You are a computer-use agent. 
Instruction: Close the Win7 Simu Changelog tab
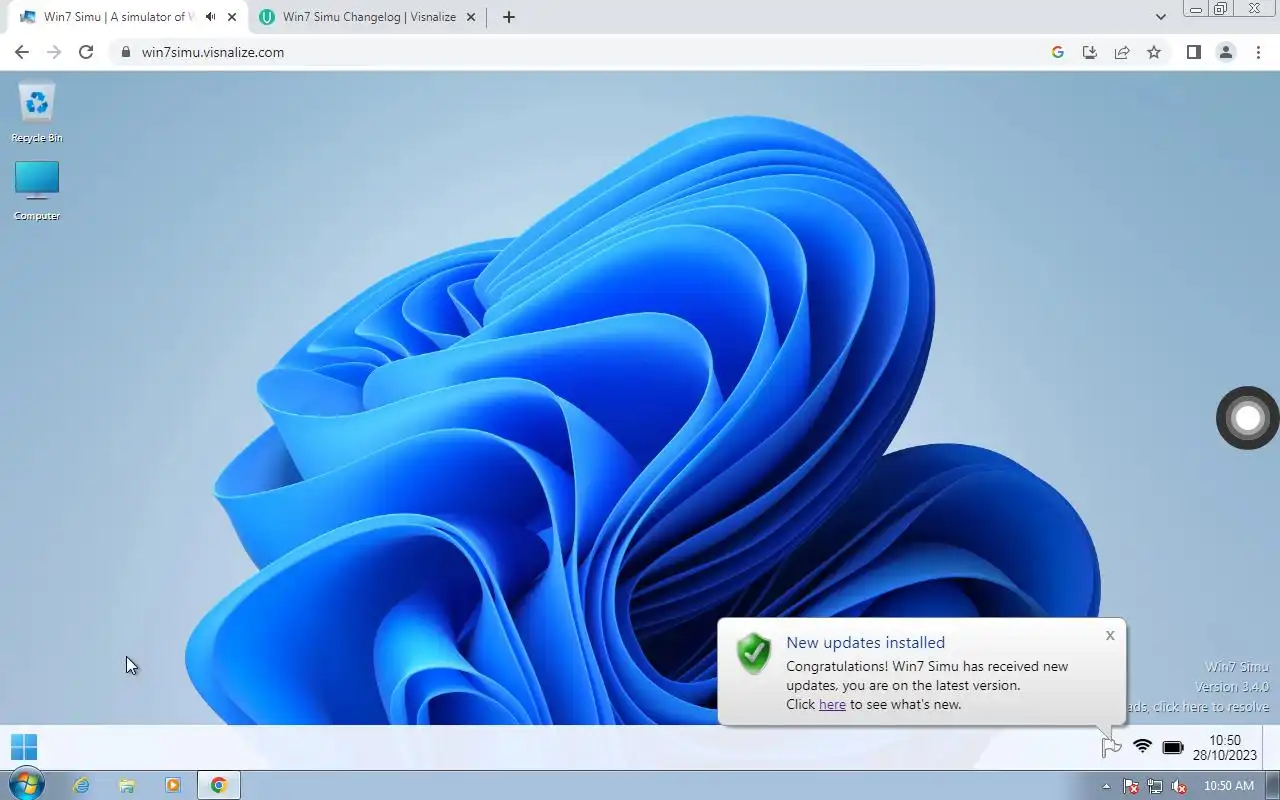click(x=471, y=17)
